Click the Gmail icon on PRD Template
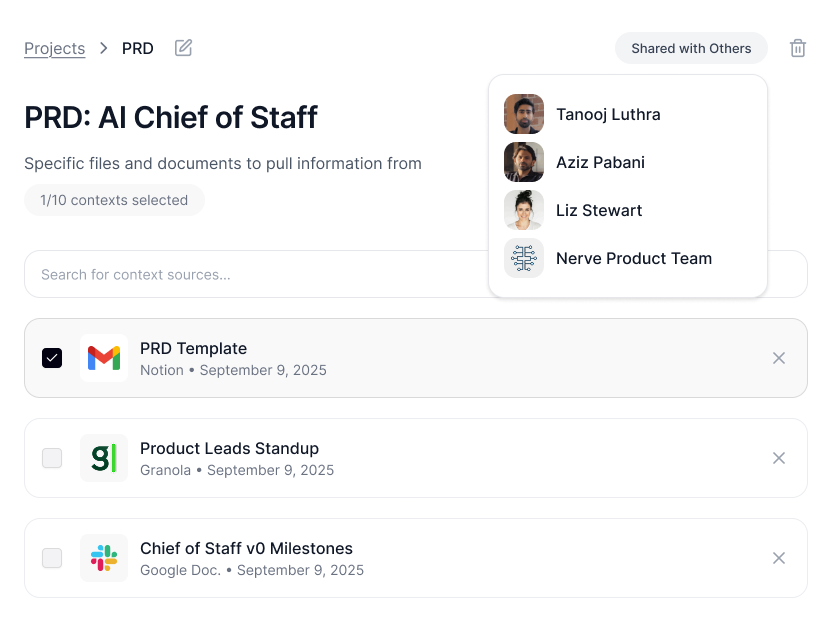832x630 pixels. click(104, 358)
